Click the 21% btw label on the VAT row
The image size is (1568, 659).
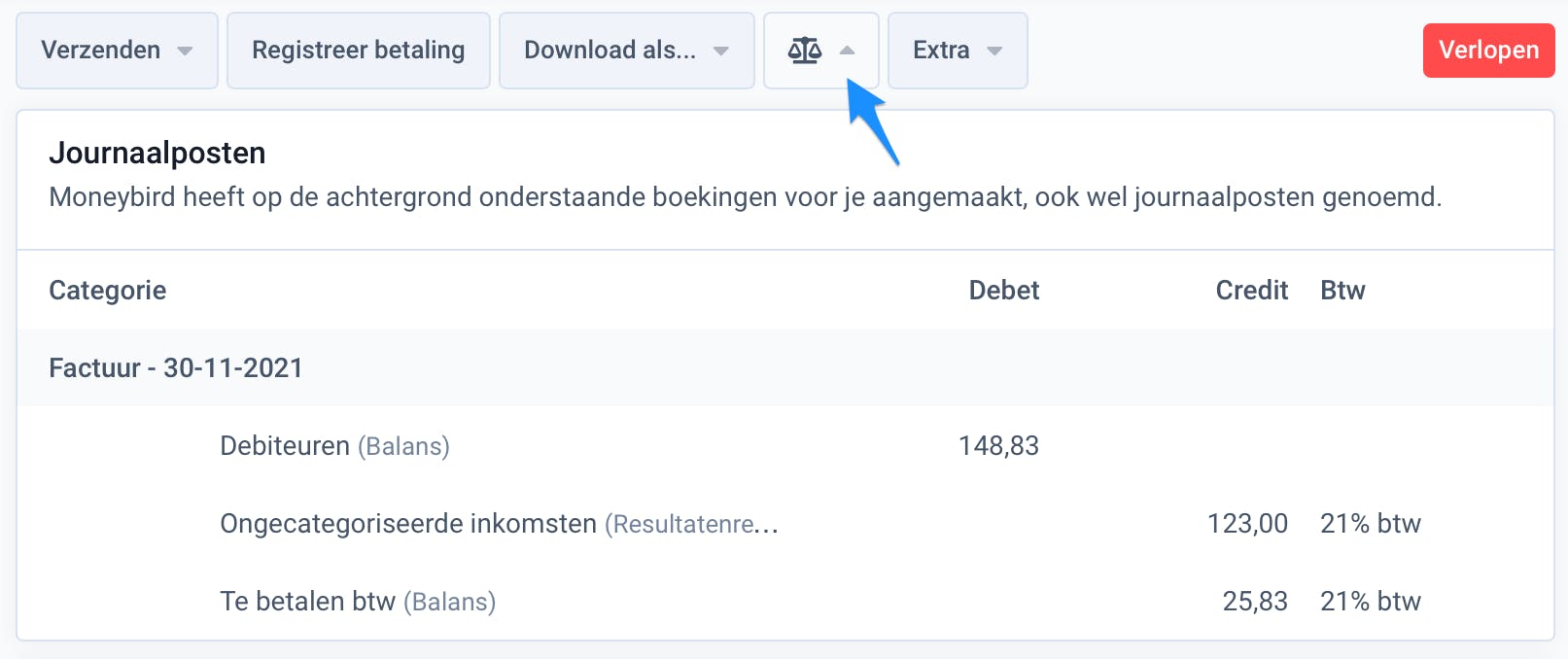[1371, 601]
